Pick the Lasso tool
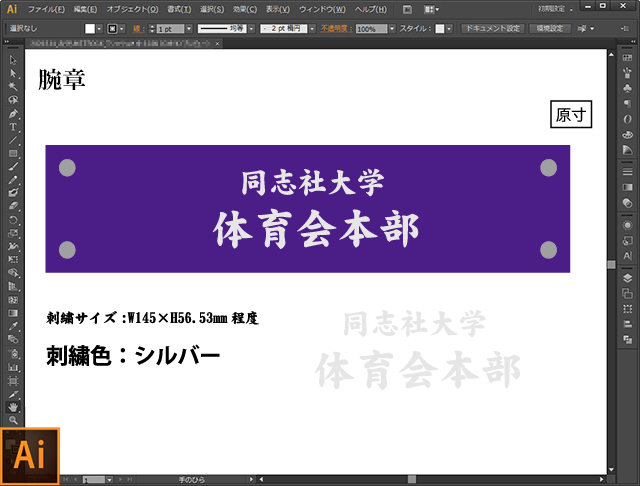Image resolution: width=640 pixels, height=486 pixels. pos(13,100)
